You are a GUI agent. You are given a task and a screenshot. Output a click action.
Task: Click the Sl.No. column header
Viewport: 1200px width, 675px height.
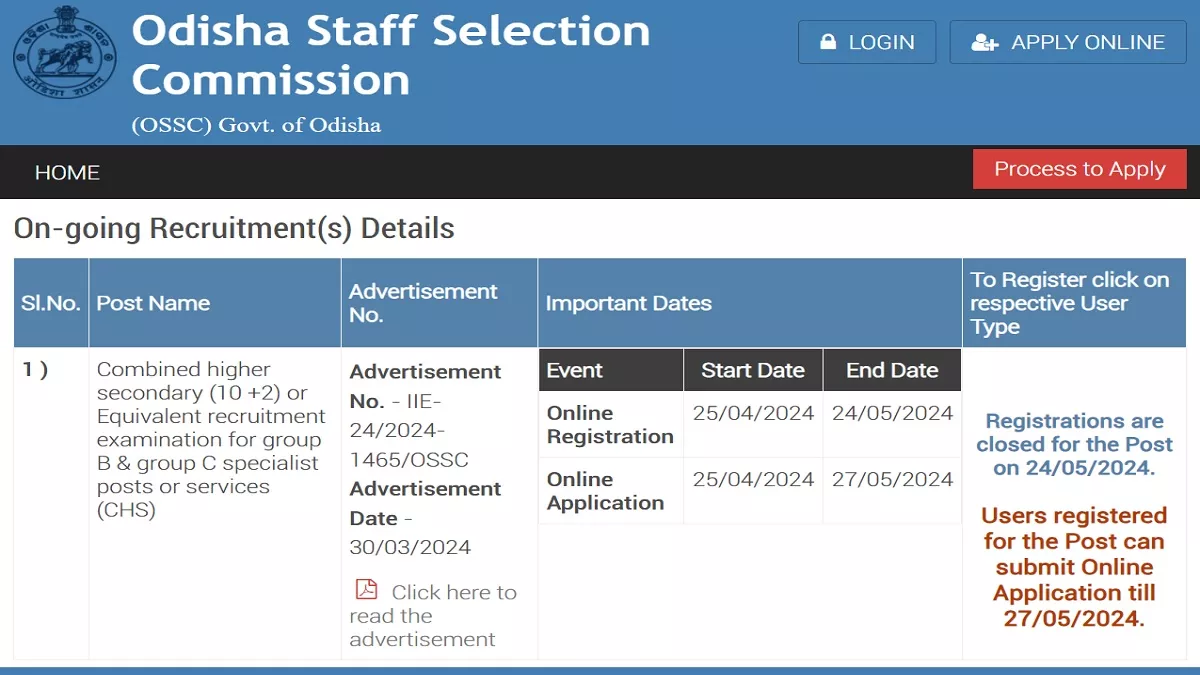coord(51,303)
